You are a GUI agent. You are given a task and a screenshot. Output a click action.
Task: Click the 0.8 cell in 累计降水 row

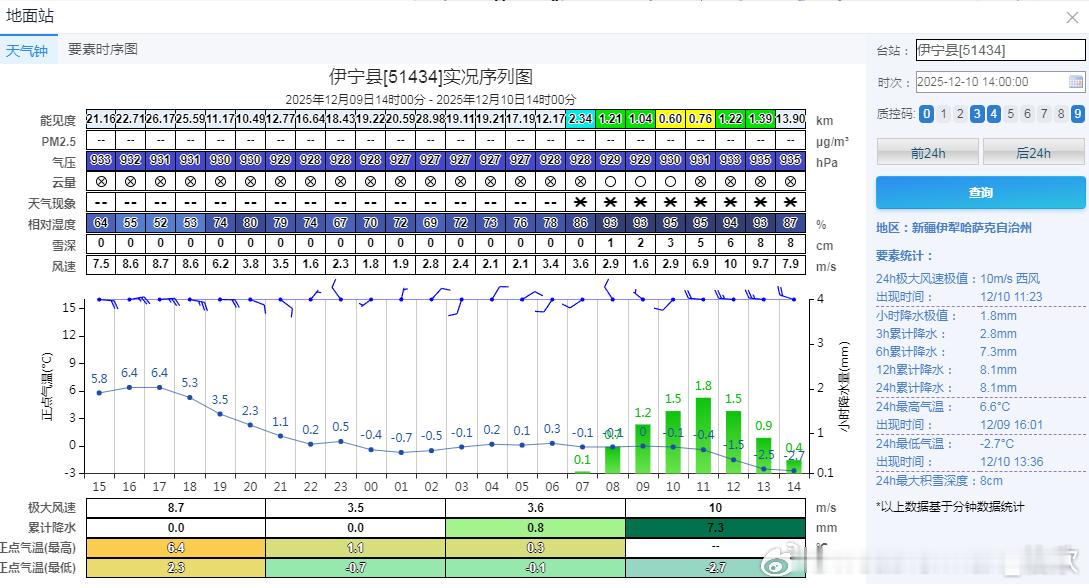click(535, 528)
